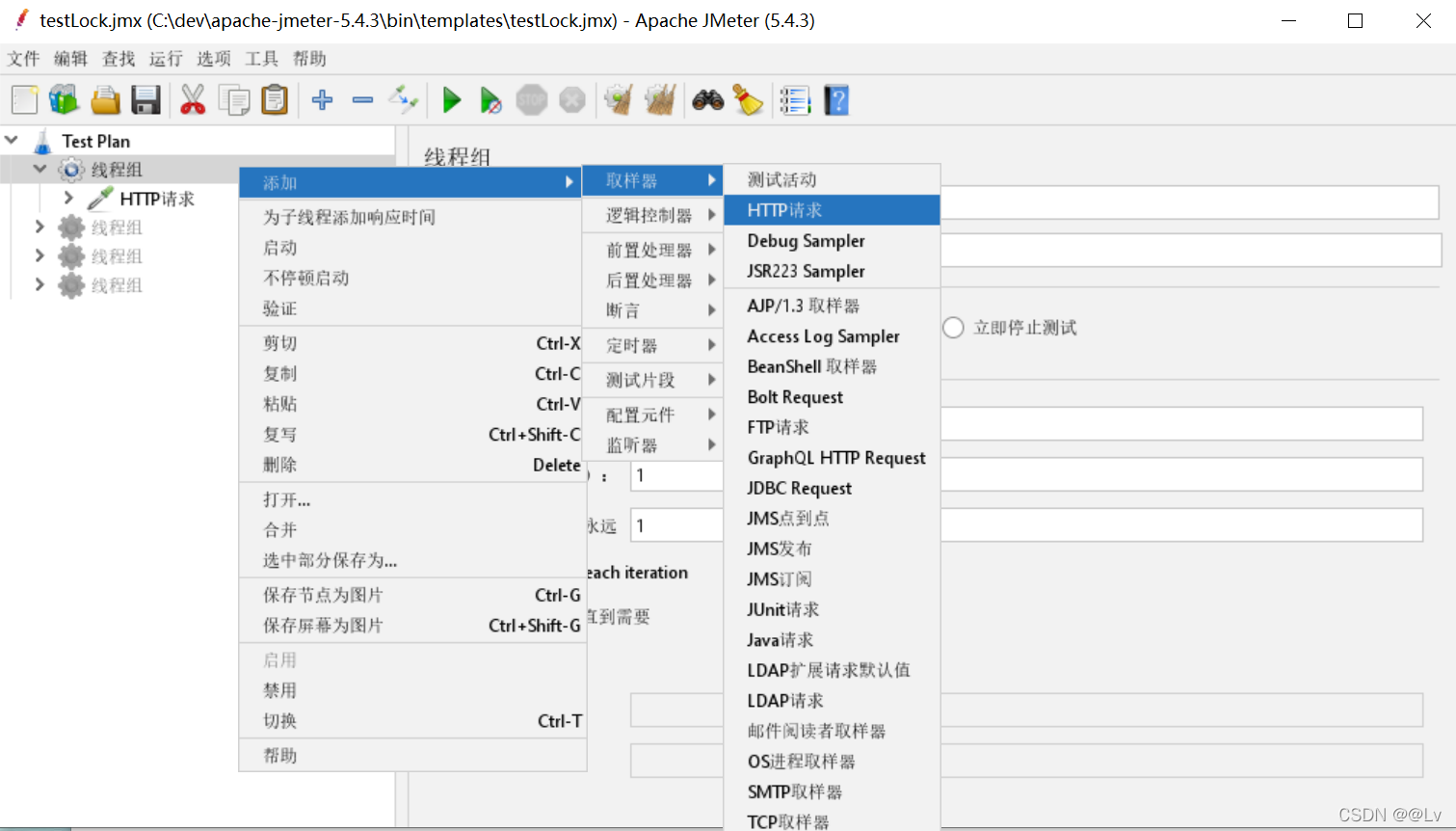Open the 工具 menu in menu bar
Screen dimensions: 1456x831
pos(261,59)
